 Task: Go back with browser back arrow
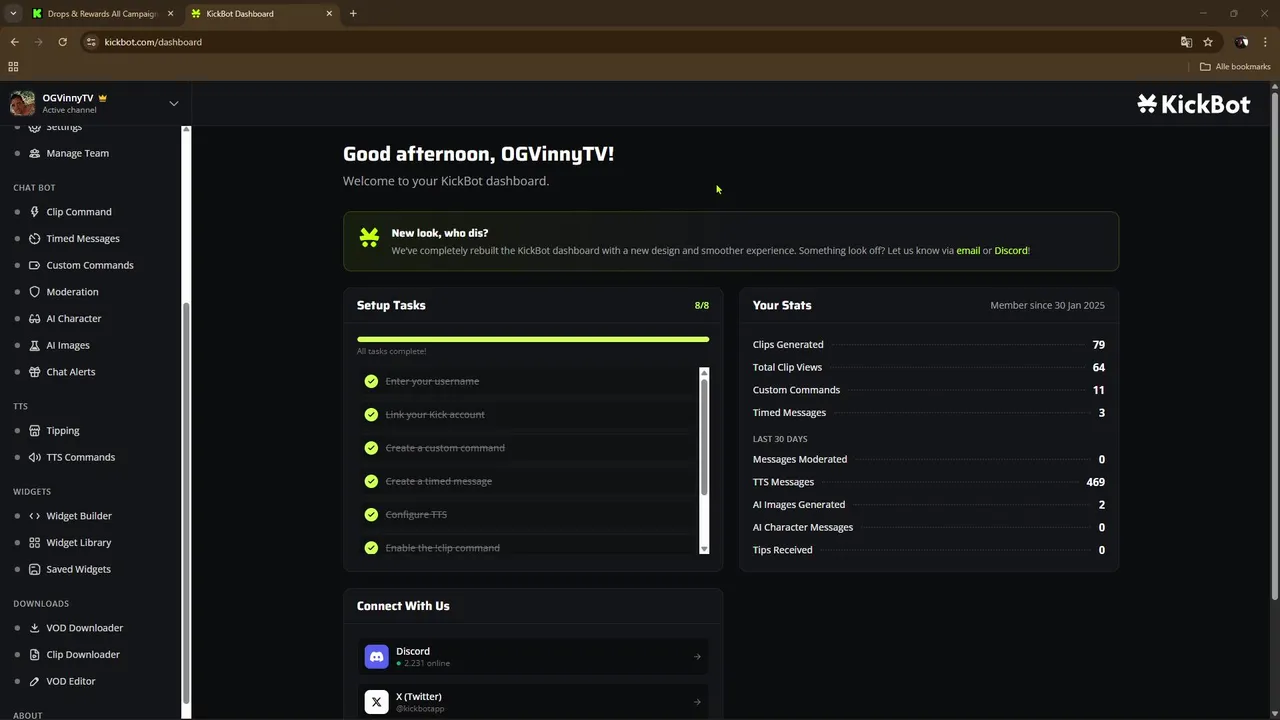pyautogui.click(x=14, y=42)
